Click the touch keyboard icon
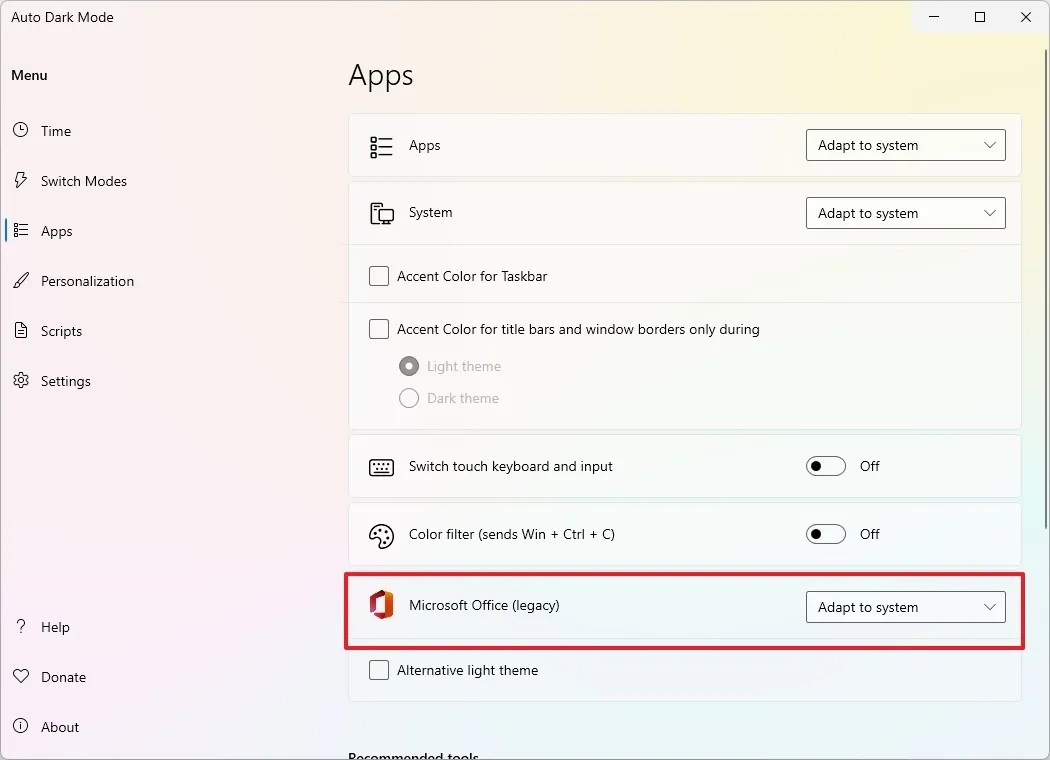Image resolution: width=1050 pixels, height=760 pixels. [x=381, y=466]
